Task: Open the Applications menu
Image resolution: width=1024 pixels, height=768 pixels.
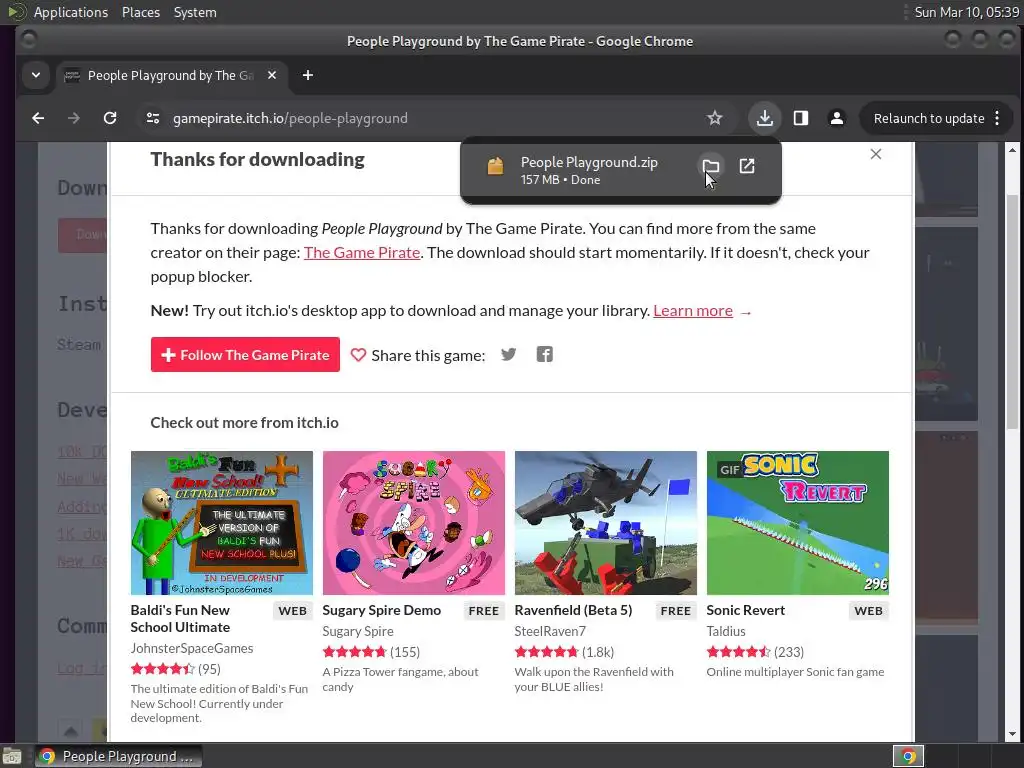Action: click(x=71, y=12)
